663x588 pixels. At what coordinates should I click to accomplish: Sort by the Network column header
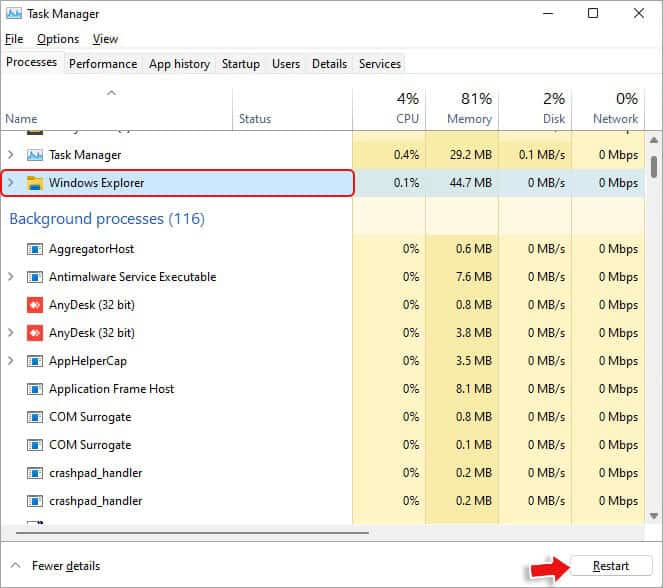[608, 109]
